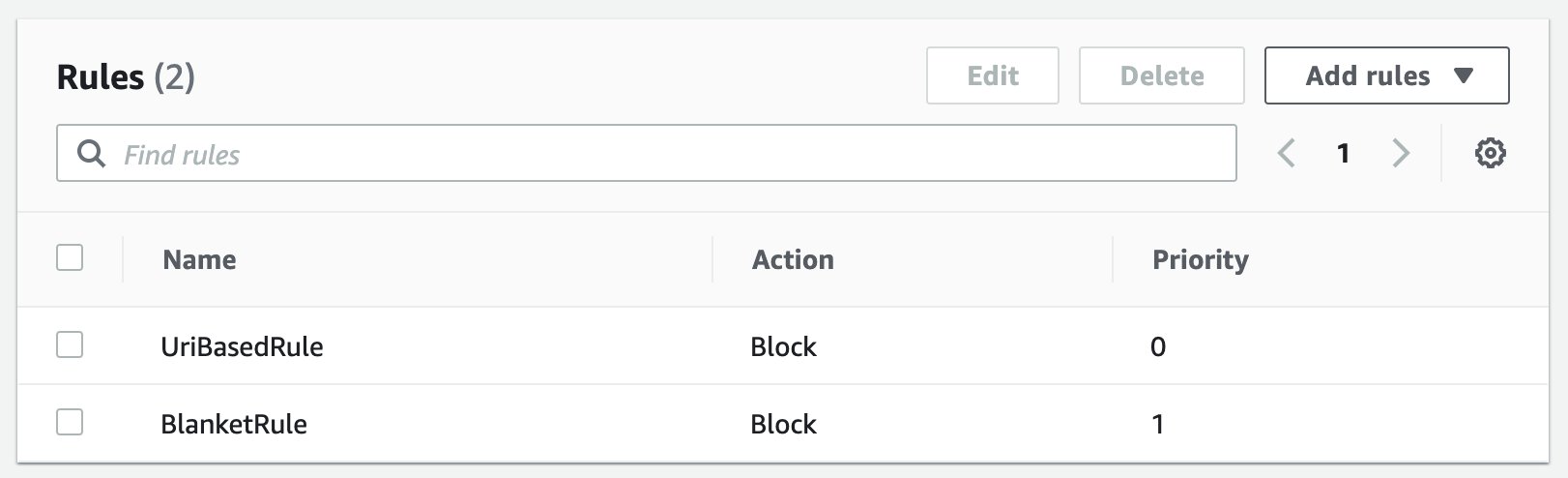Go to the next page of rules
The height and width of the screenshot is (478, 1568).
(x=1401, y=153)
